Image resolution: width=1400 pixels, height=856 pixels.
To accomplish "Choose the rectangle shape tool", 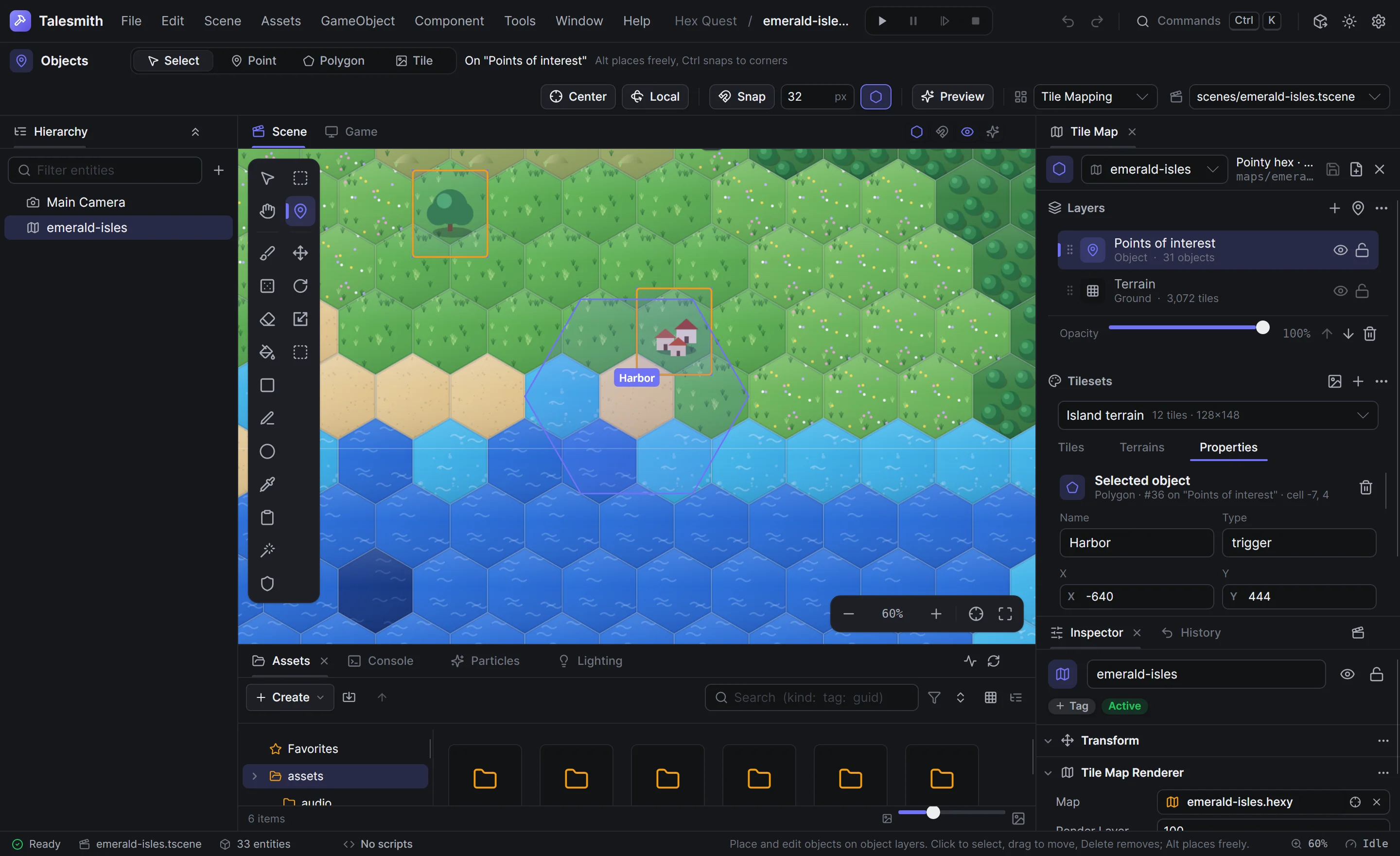I will (267, 385).
